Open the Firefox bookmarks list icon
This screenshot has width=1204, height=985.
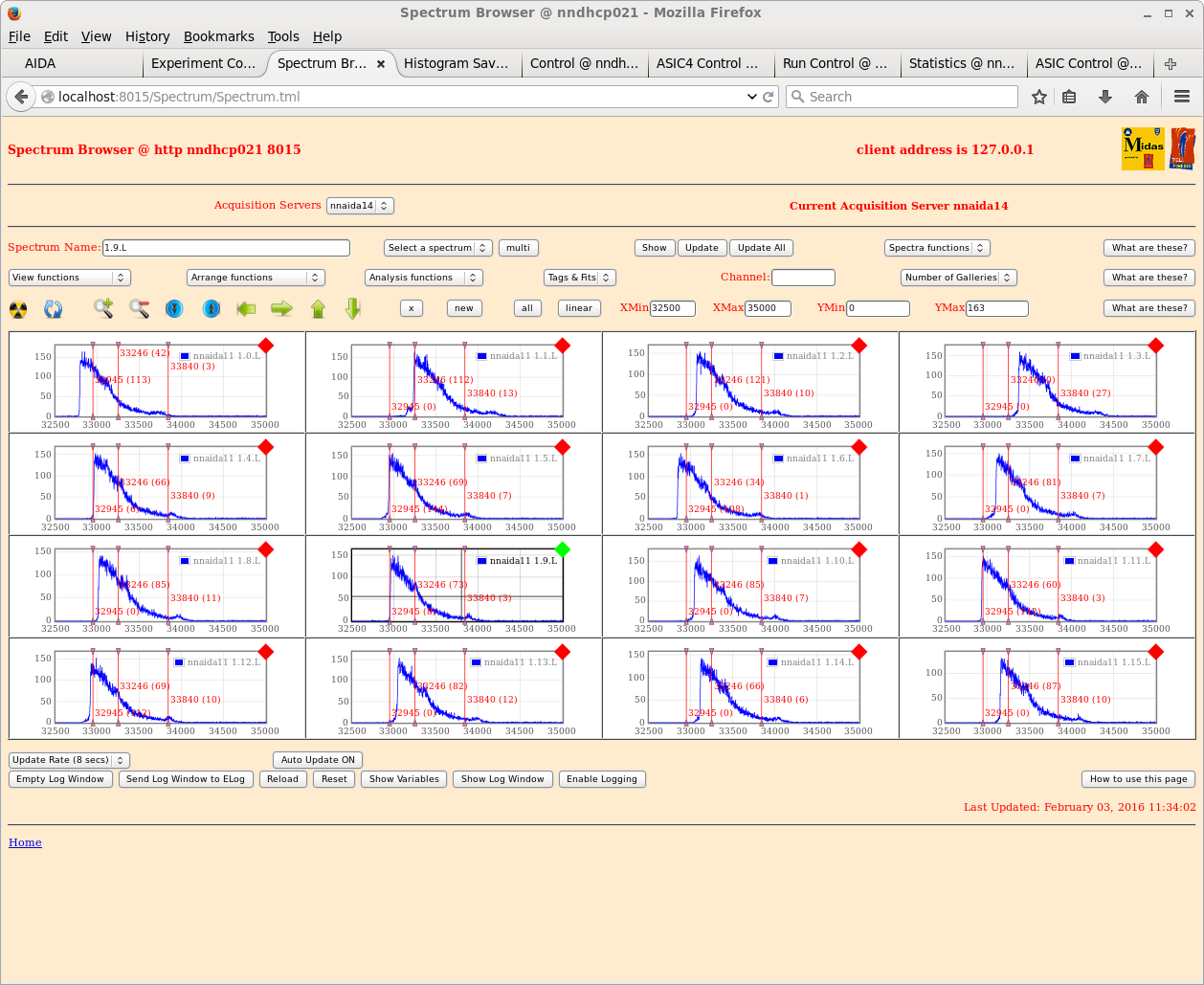pyautogui.click(x=1070, y=97)
